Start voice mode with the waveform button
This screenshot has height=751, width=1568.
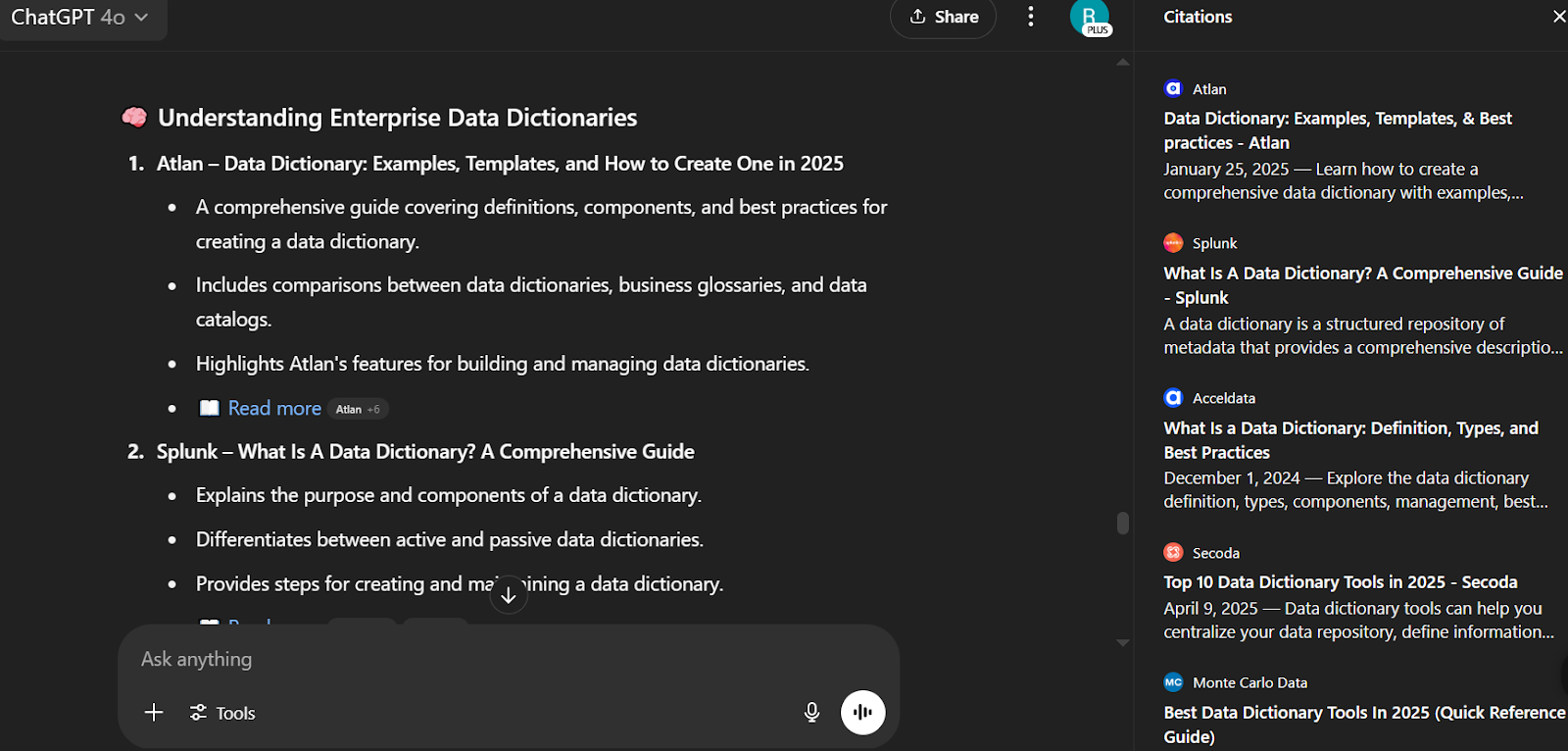pos(862,713)
